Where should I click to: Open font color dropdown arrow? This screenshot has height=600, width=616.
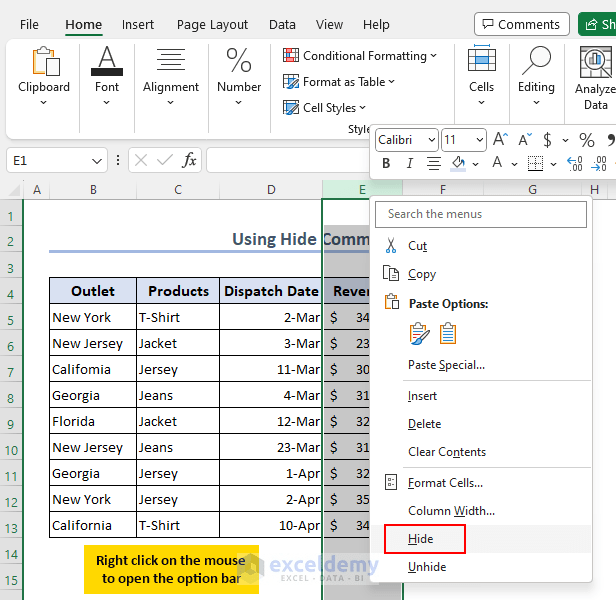[514, 164]
